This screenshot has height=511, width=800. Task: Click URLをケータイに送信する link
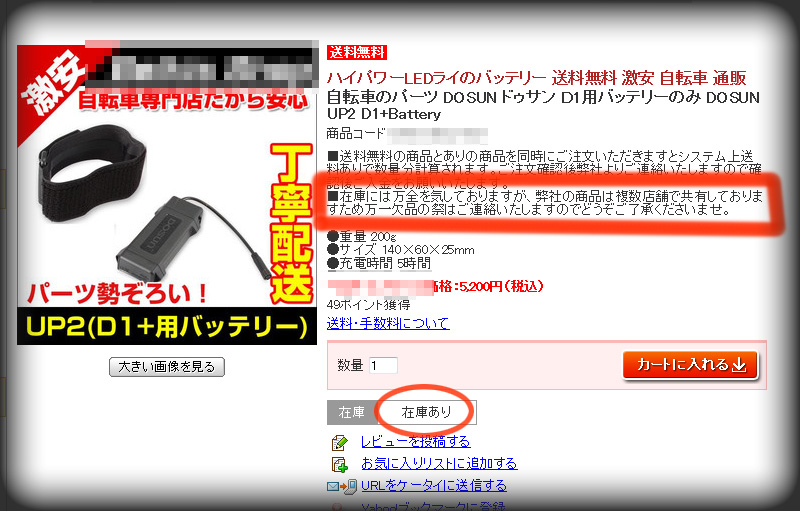(x=434, y=485)
